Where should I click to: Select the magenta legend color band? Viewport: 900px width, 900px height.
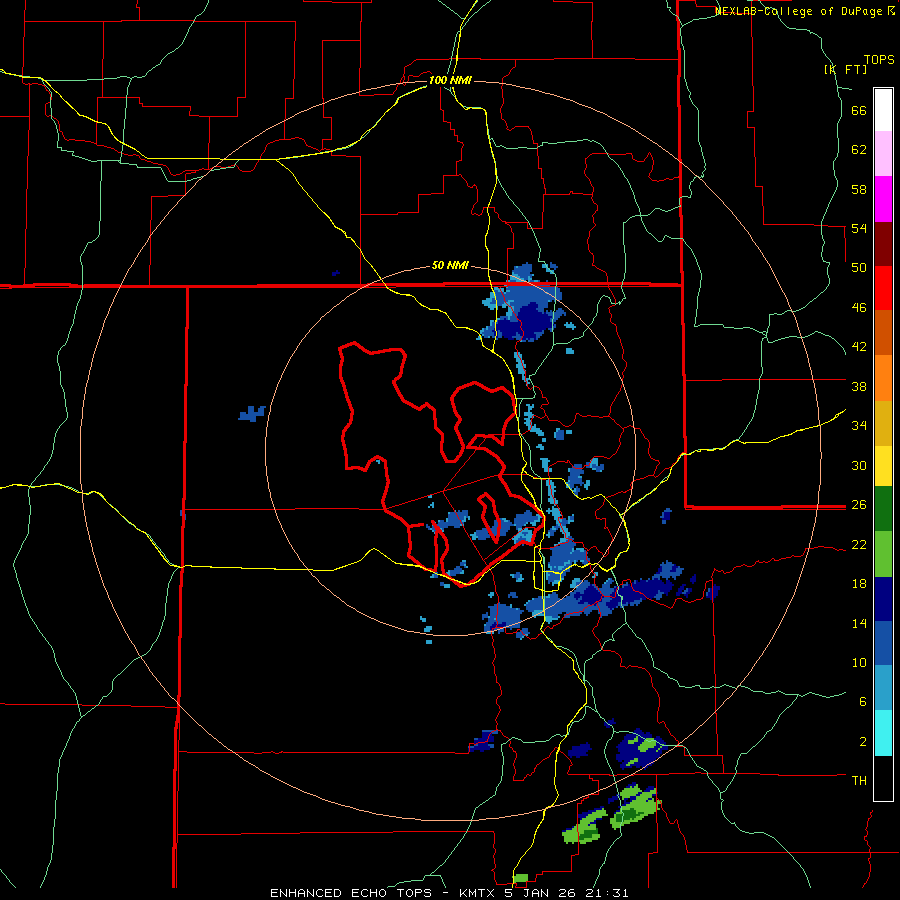[883, 199]
